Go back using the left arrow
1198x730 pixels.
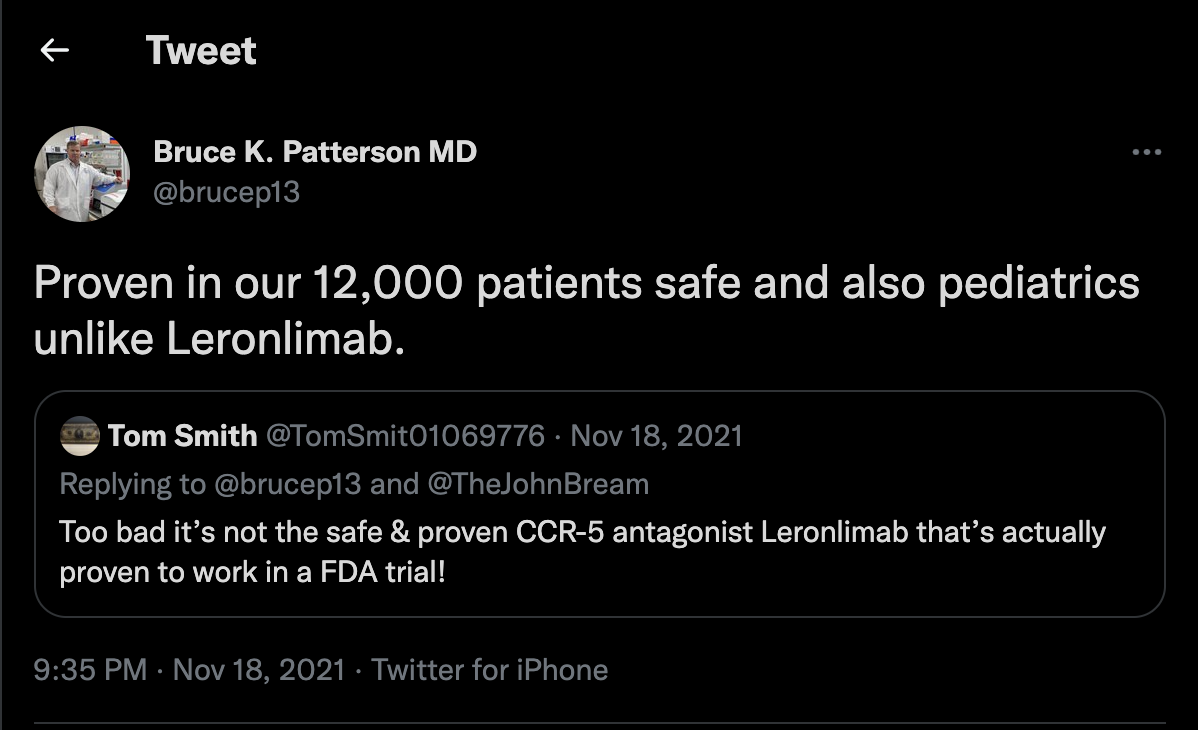(x=54, y=50)
